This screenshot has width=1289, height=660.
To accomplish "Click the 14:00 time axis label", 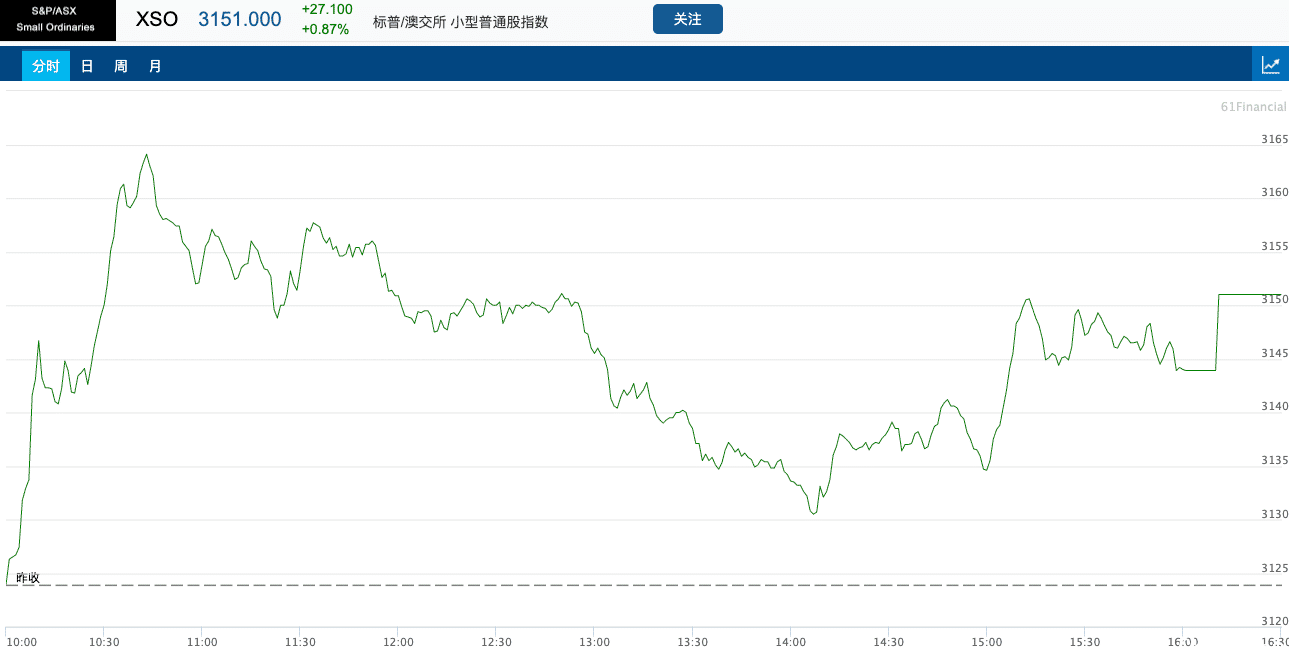I will tap(790, 642).
